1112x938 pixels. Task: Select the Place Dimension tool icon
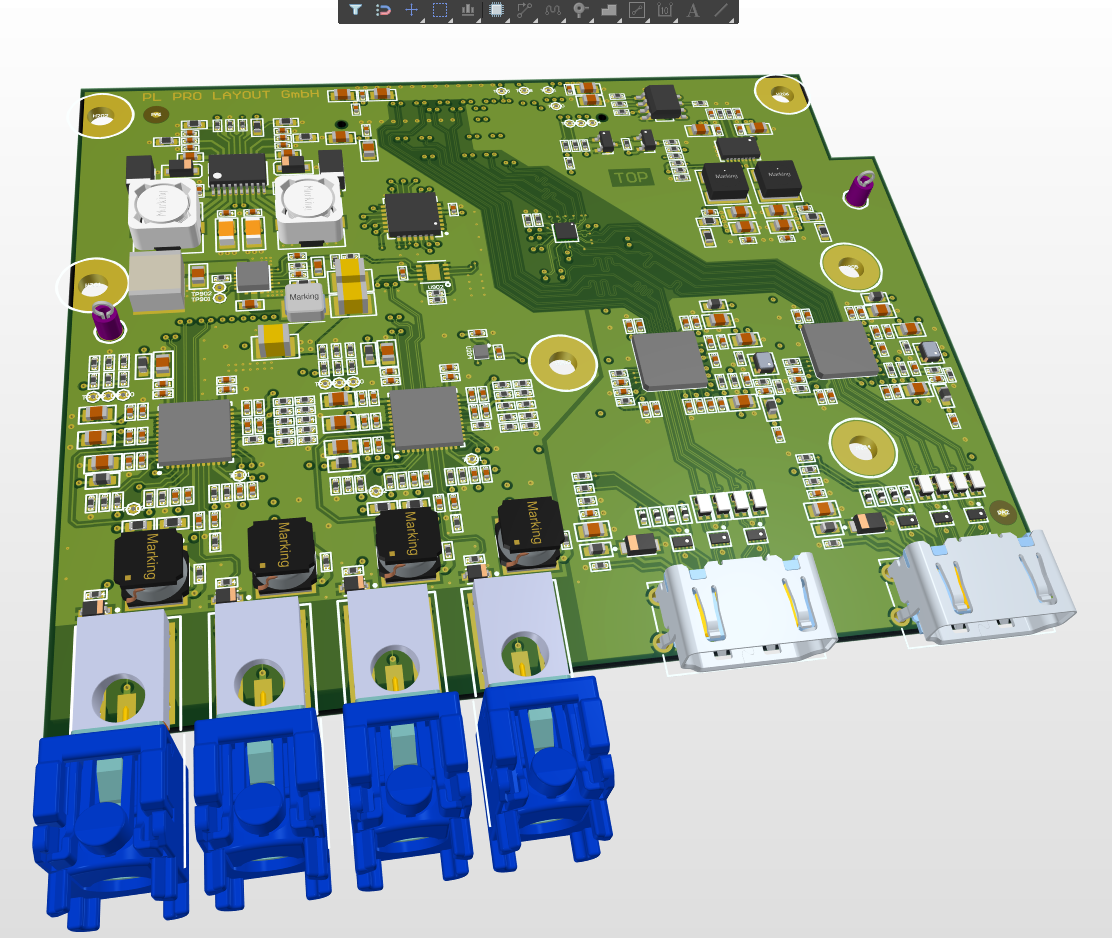[665, 10]
